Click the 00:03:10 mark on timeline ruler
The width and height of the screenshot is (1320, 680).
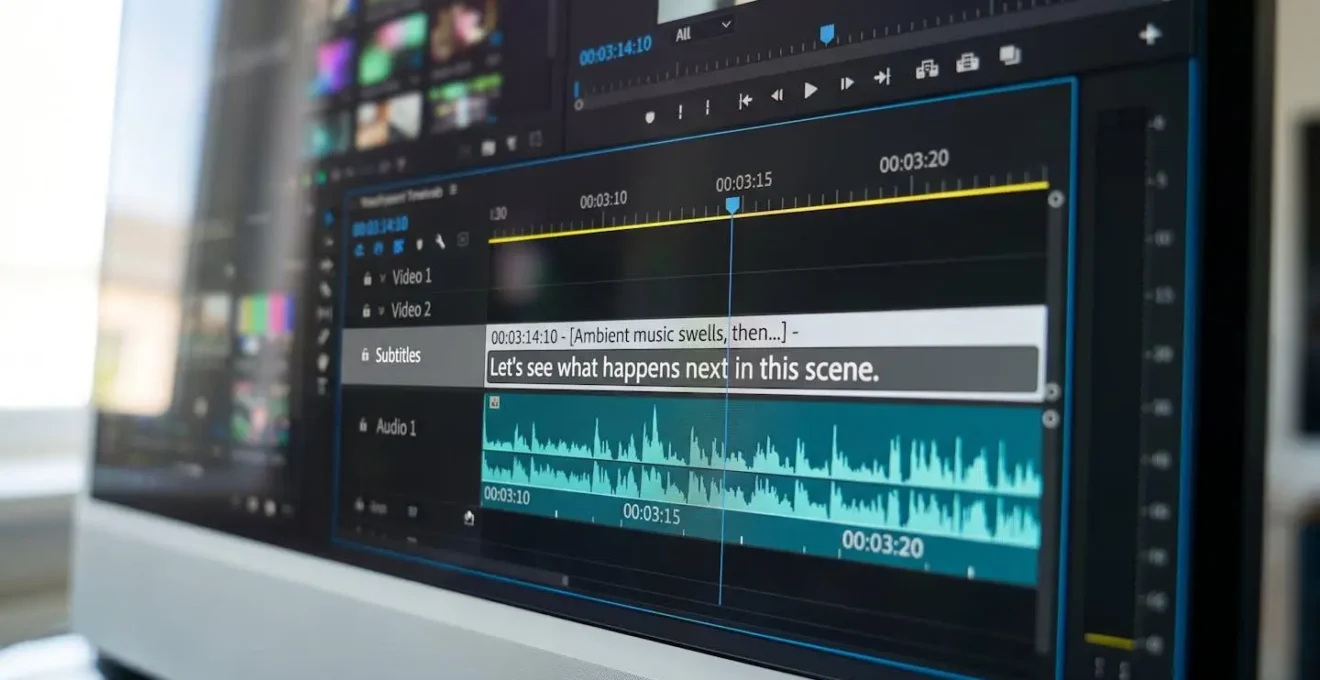[603, 200]
